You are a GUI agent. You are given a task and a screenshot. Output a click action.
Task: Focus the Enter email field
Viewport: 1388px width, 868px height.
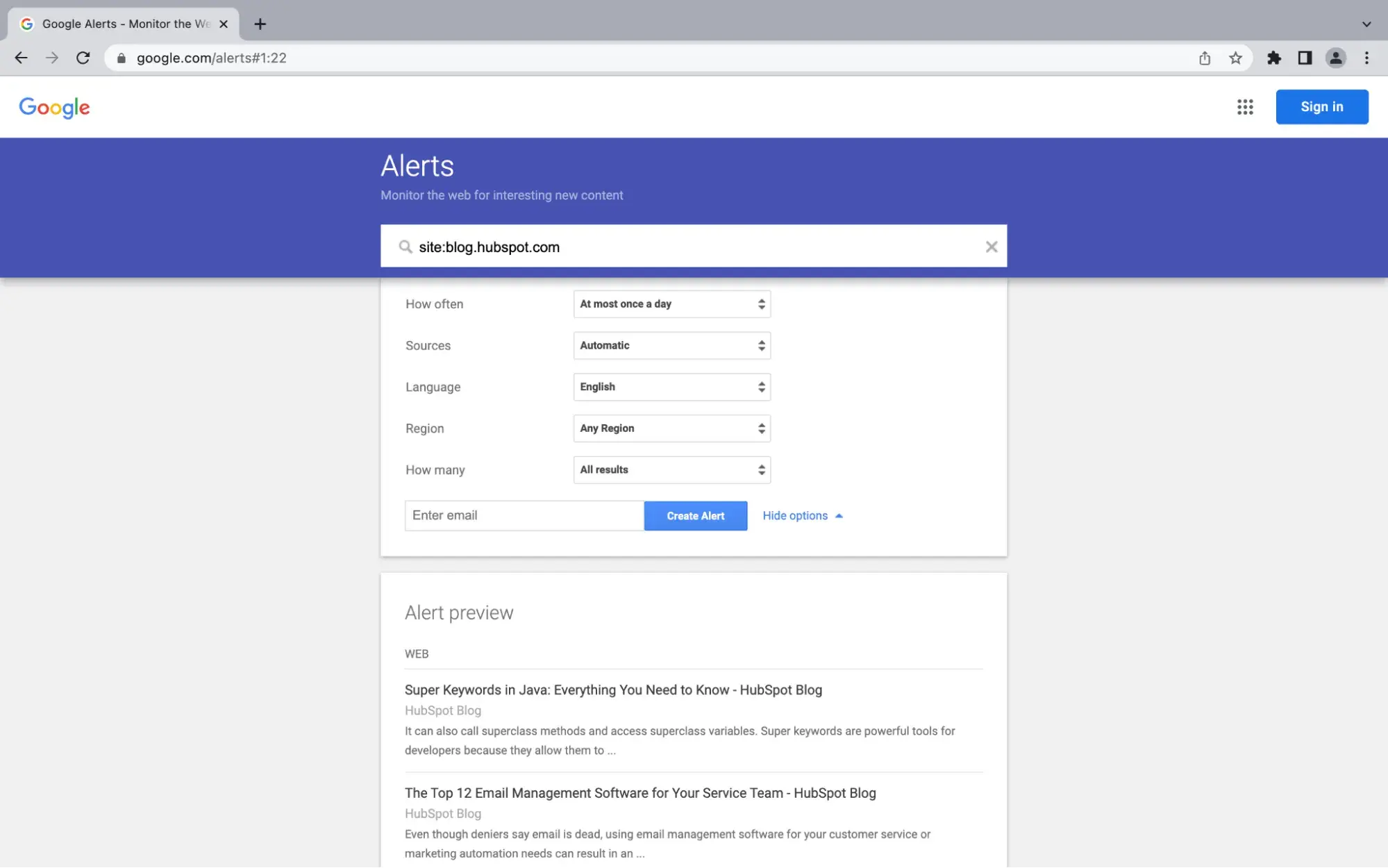(524, 516)
